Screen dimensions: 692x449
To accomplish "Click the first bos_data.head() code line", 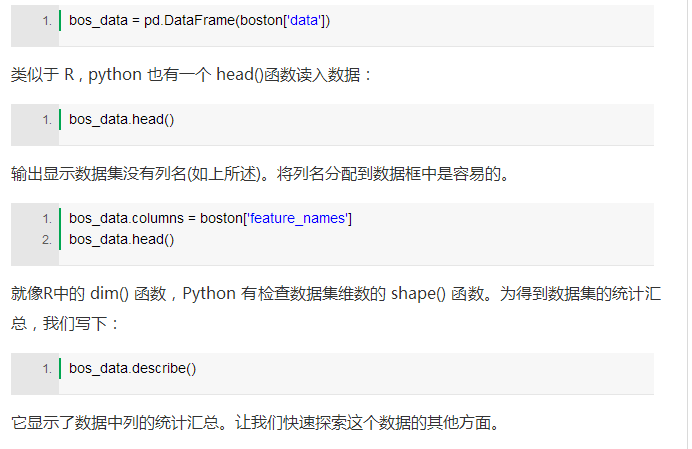I will tap(121, 119).
